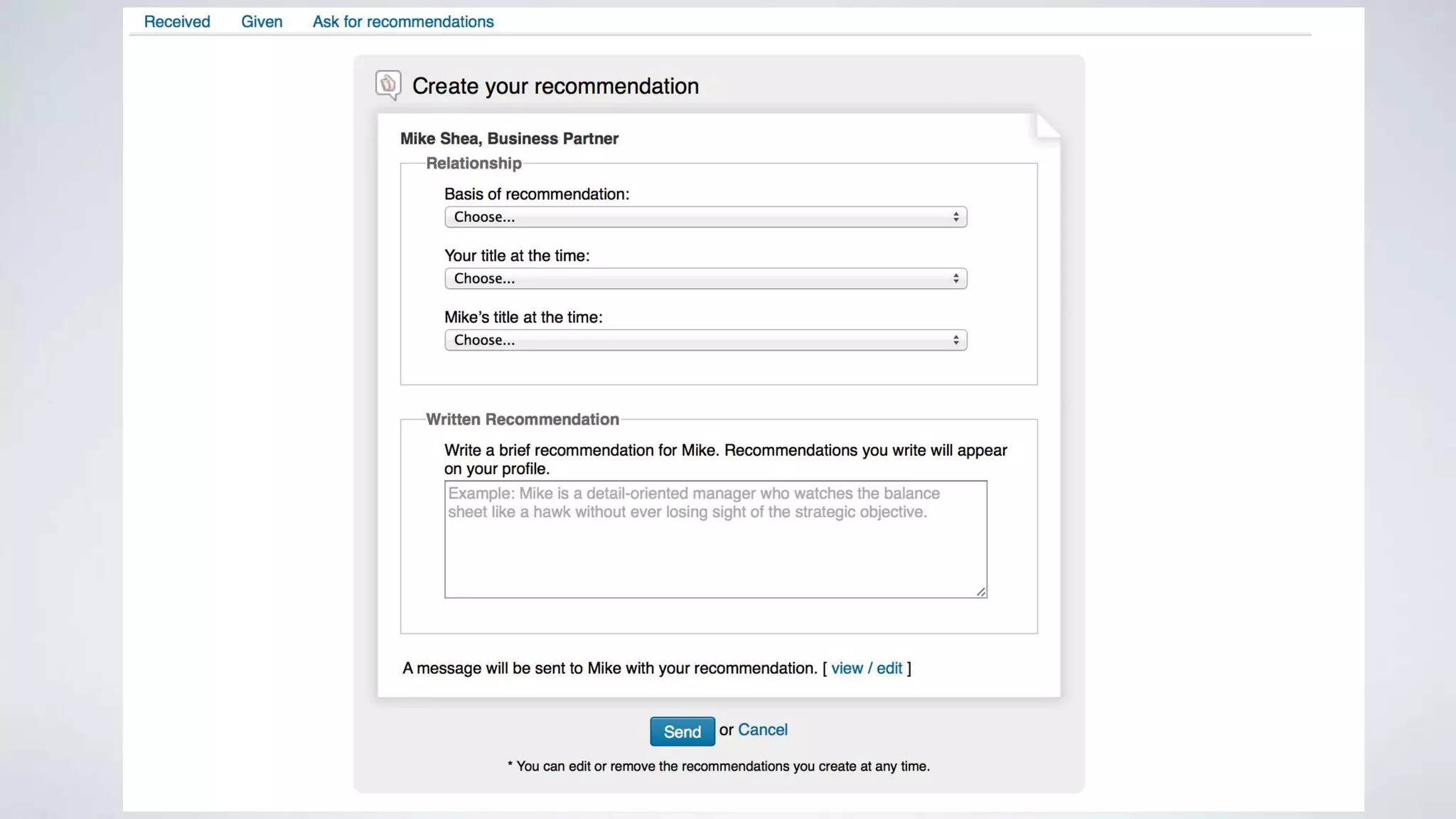The width and height of the screenshot is (1456, 819).
Task: Click the Basis of recommendation dropdown arrows
Action: [x=955, y=217]
